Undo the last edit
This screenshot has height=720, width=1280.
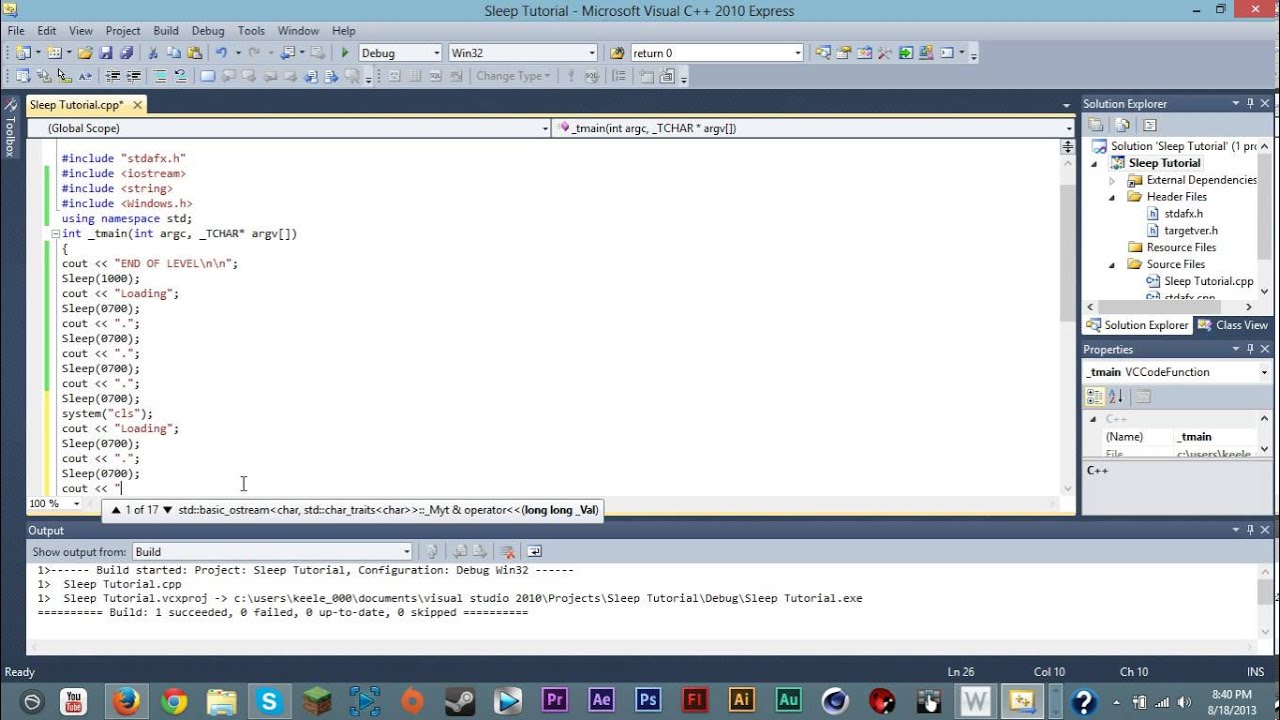tap(221, 53)
